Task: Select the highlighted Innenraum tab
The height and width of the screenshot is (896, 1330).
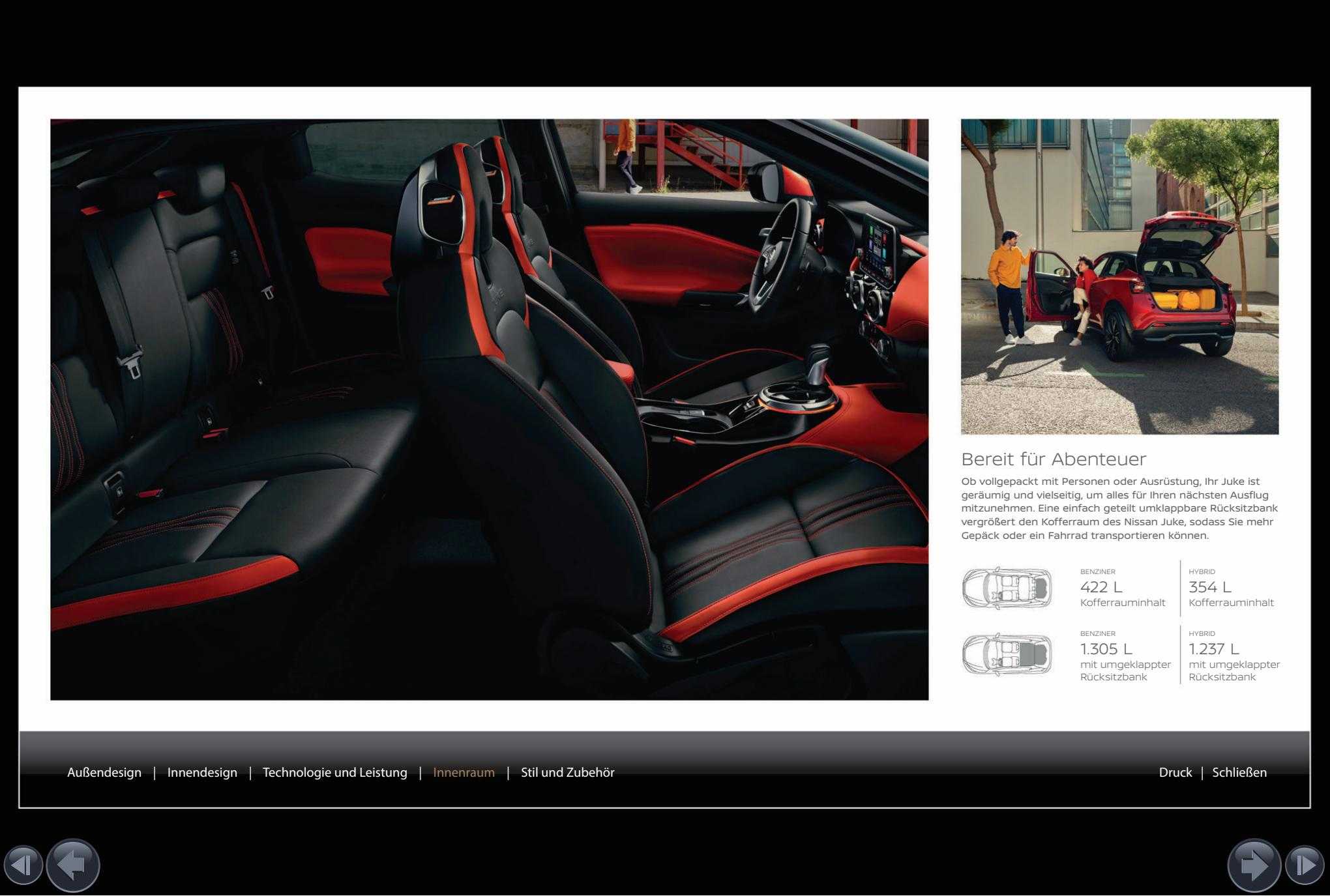Action: coord(464,772)
